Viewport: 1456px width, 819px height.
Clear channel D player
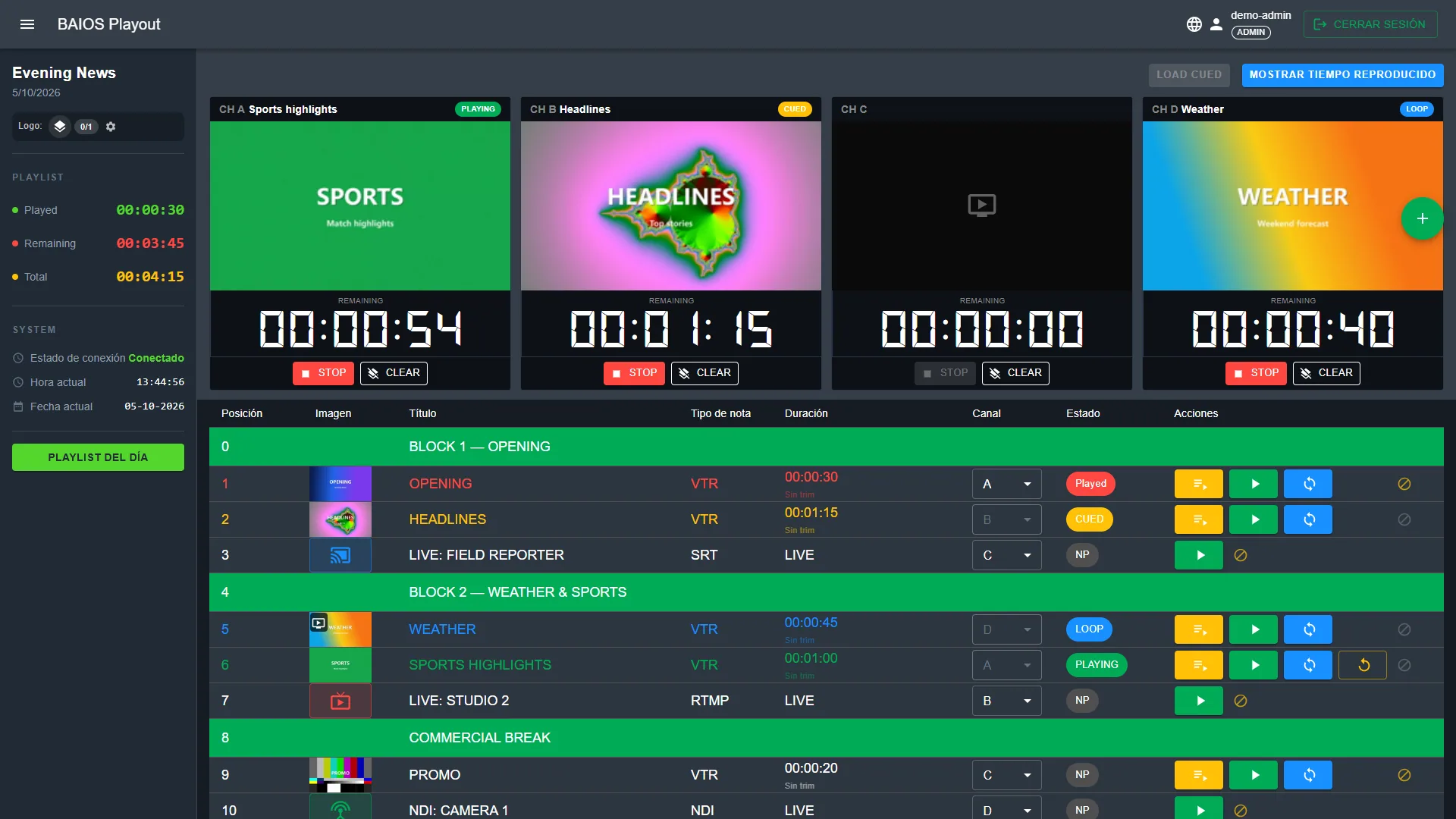1326,373
